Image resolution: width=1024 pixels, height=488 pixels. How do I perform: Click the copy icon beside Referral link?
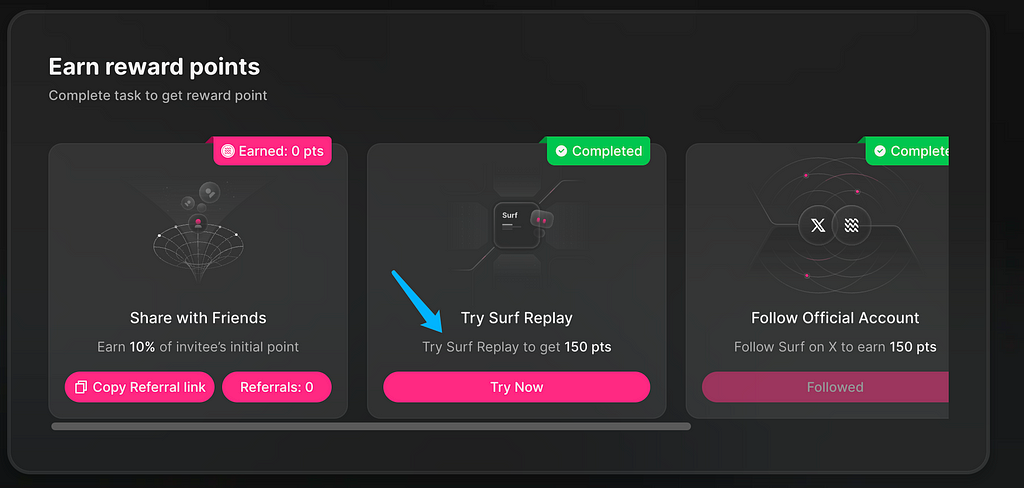(x=81, y=387)
